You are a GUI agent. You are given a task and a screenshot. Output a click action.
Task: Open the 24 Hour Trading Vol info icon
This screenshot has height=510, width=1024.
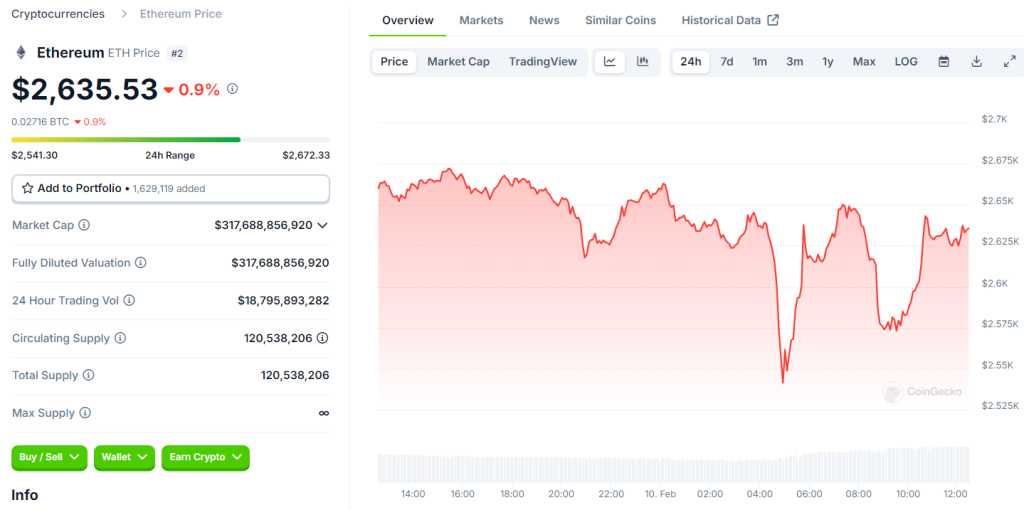[129, 300]
